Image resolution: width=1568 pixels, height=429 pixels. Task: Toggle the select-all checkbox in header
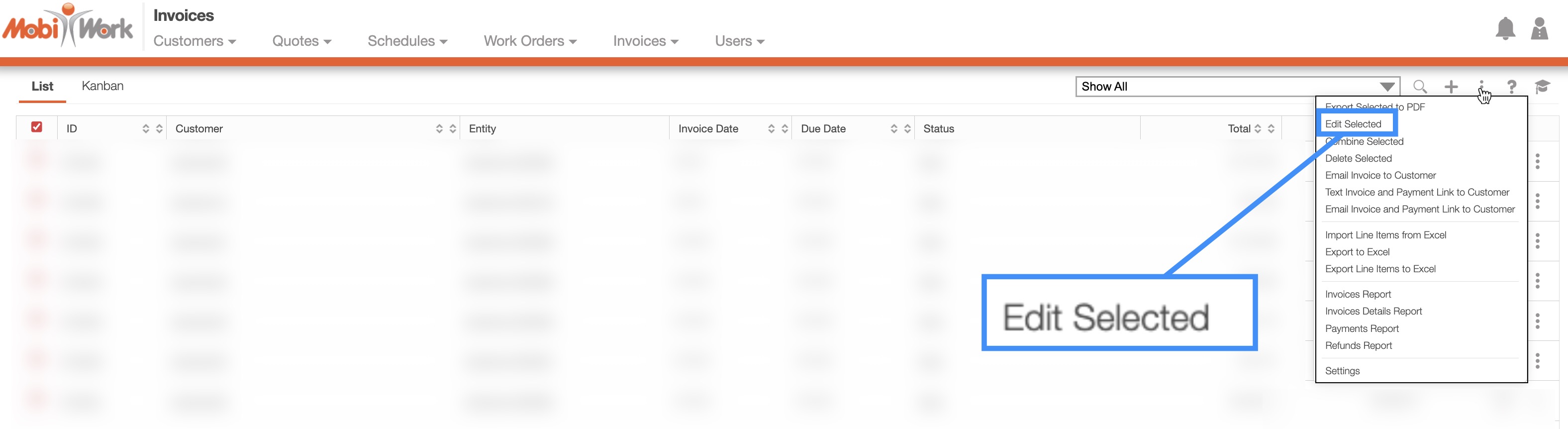36,127
